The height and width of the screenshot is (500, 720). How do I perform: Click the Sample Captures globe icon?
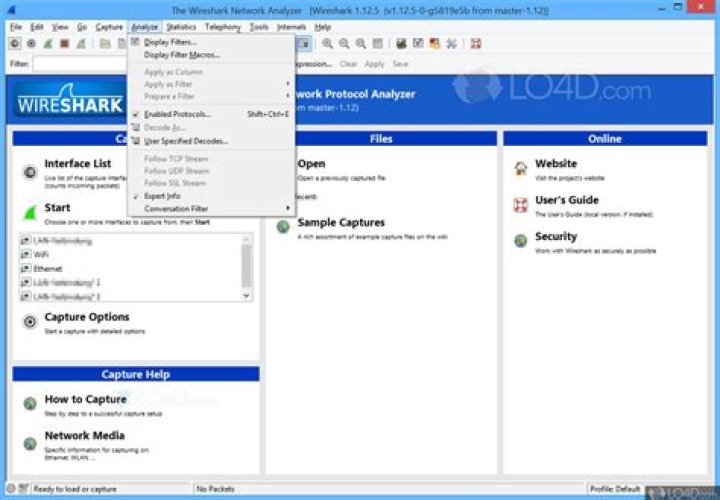(284, 227)
